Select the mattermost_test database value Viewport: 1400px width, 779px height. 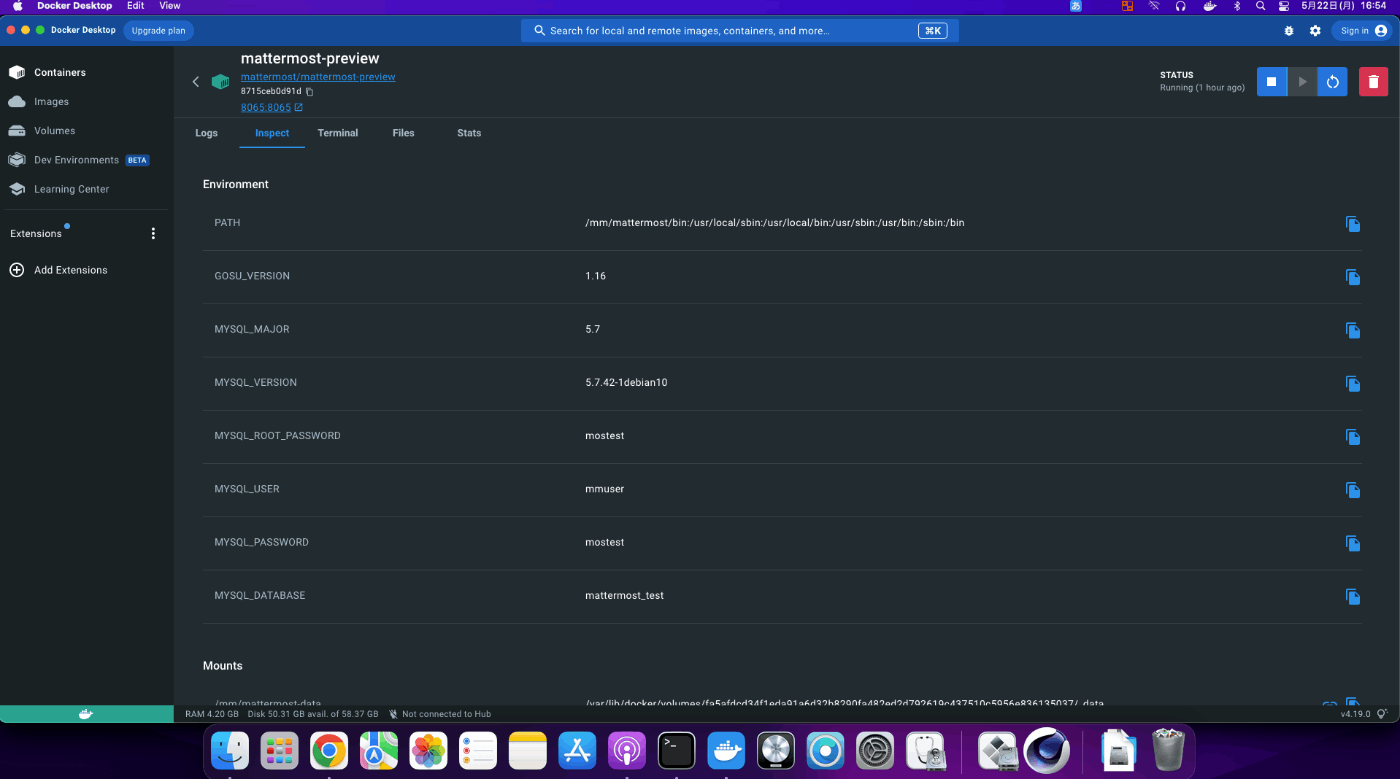pos(625,596)
